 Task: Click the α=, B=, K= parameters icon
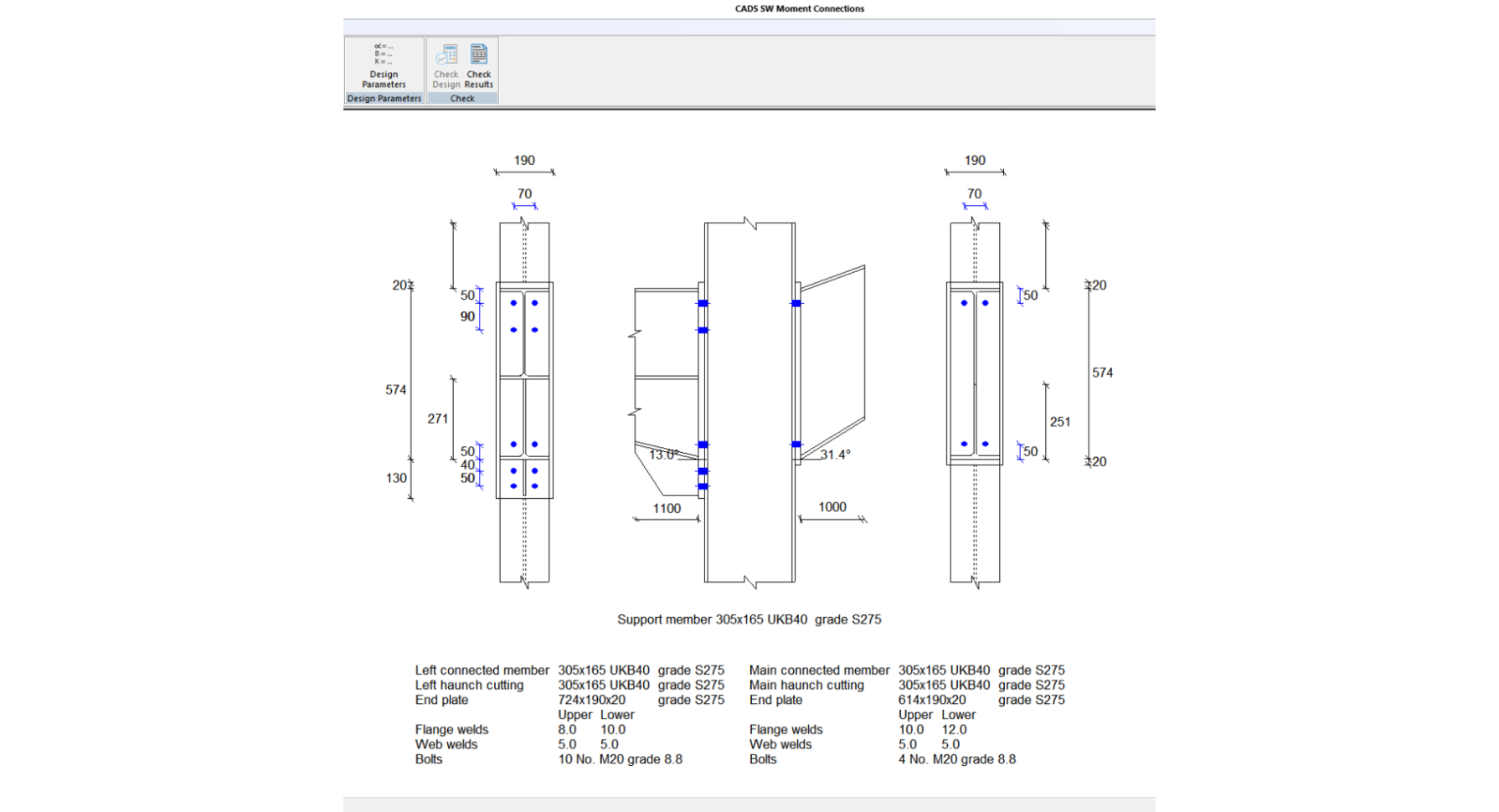pyautogui.click(x=384, y=53)
